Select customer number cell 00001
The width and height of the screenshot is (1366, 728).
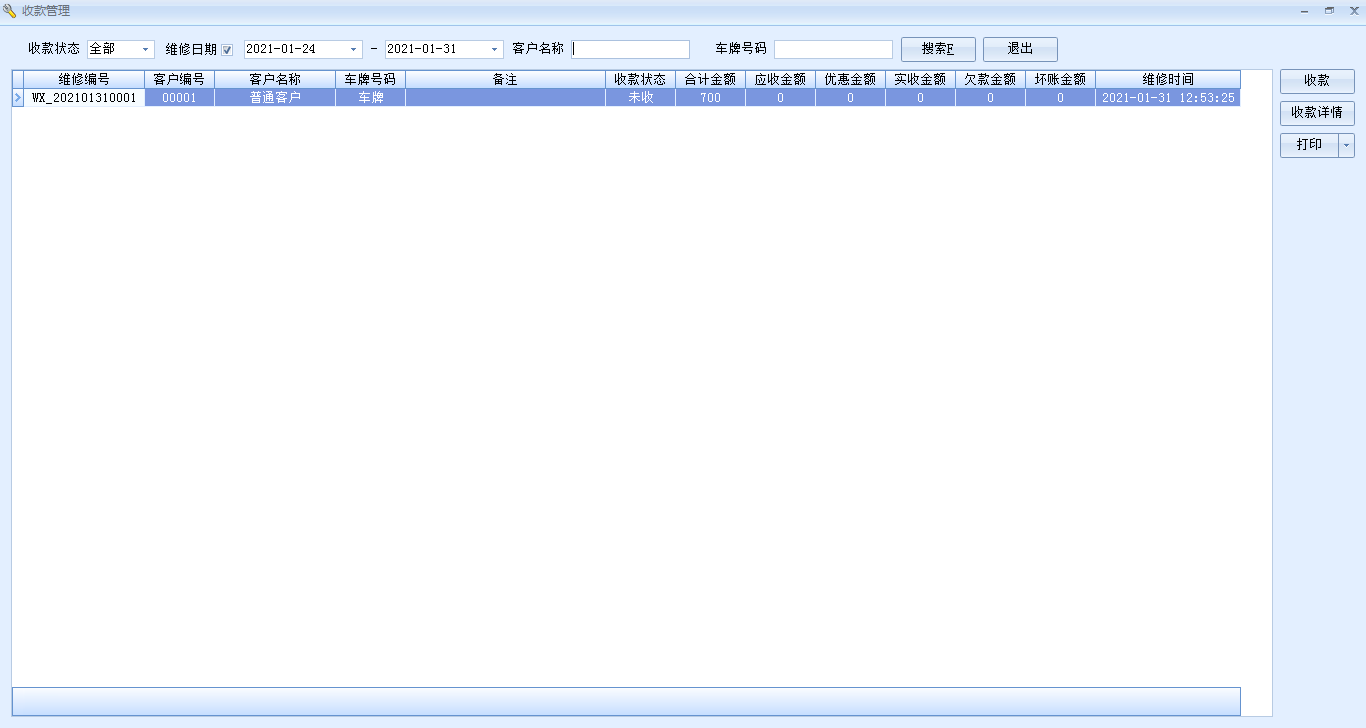[x=180, y=98]
